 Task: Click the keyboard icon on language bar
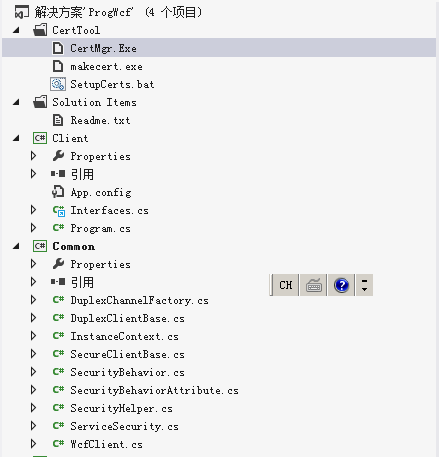click(x=314, y=285)
